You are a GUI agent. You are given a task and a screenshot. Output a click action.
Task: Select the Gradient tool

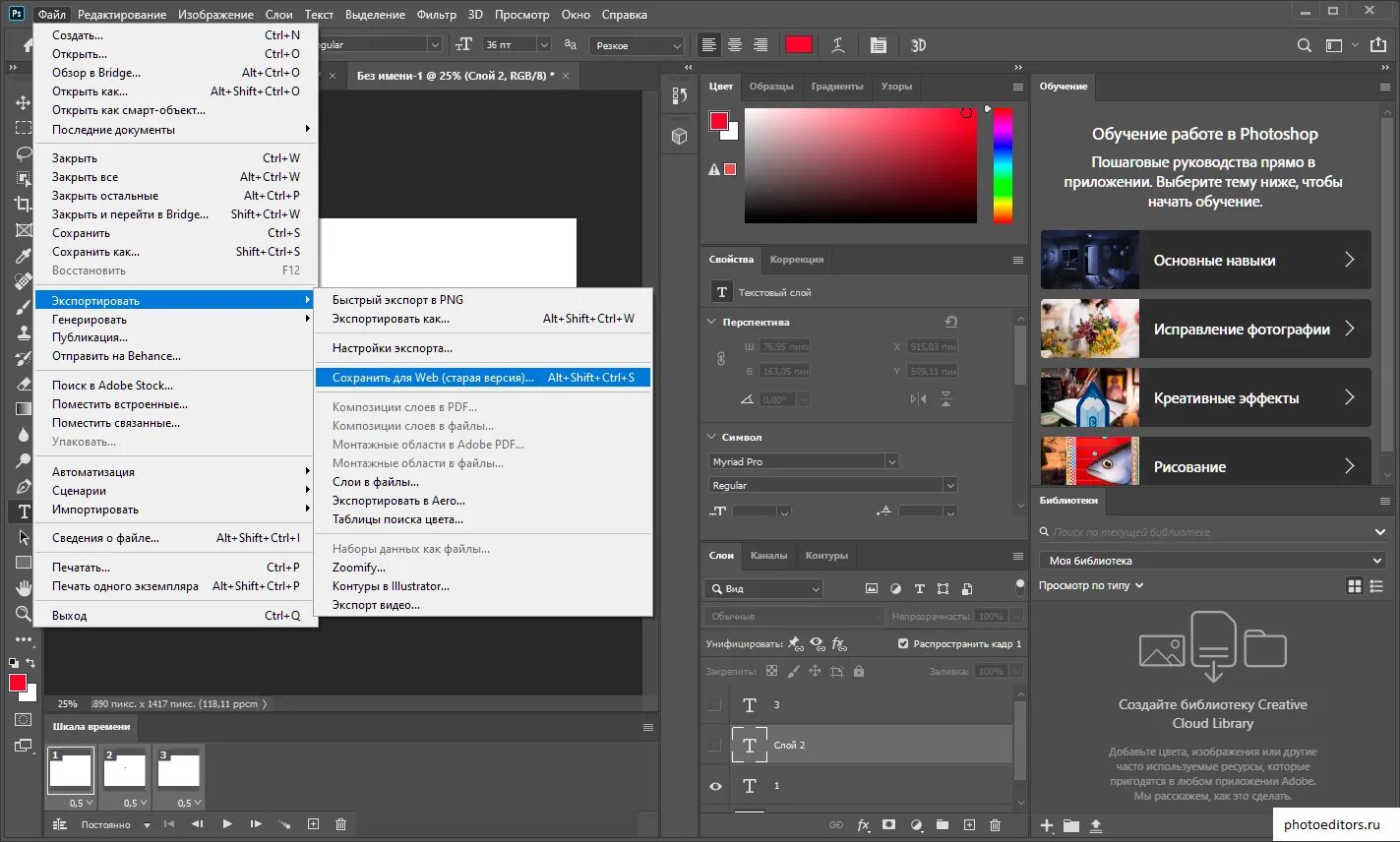point(23,409)
